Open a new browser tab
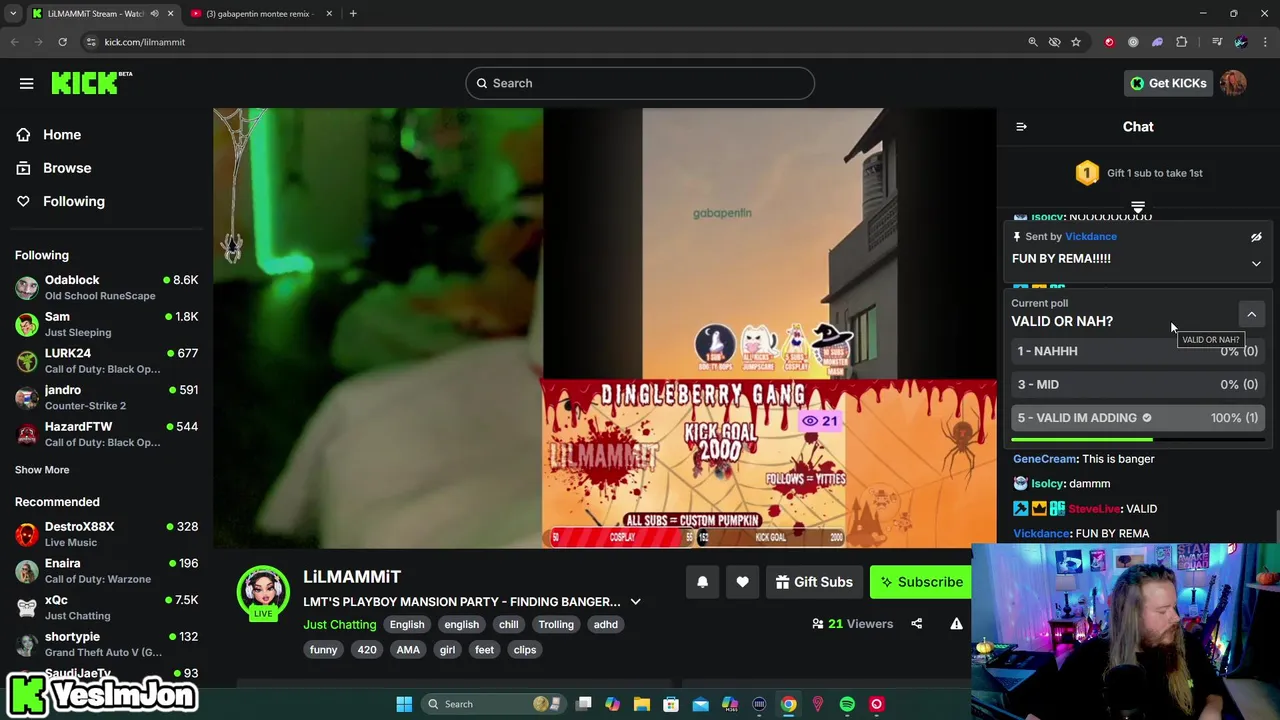1280x720 pixels. pyautogui.click(x=353, y=13)
